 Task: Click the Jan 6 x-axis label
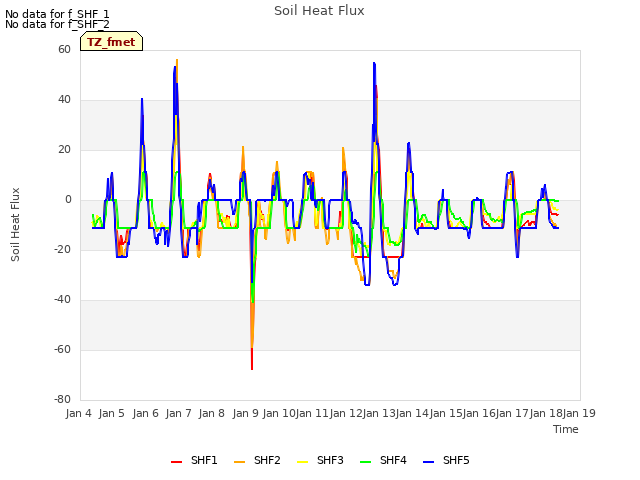145,413
